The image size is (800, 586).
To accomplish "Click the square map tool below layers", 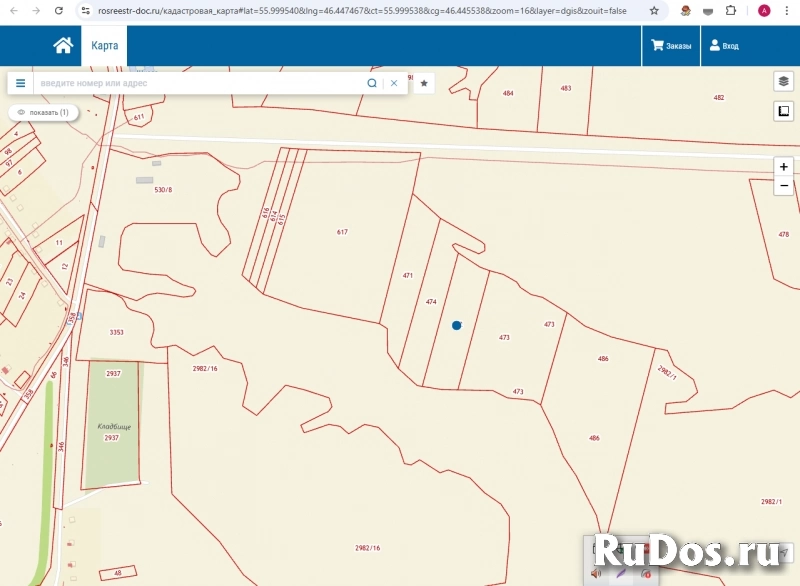I will tap(783, 111).
